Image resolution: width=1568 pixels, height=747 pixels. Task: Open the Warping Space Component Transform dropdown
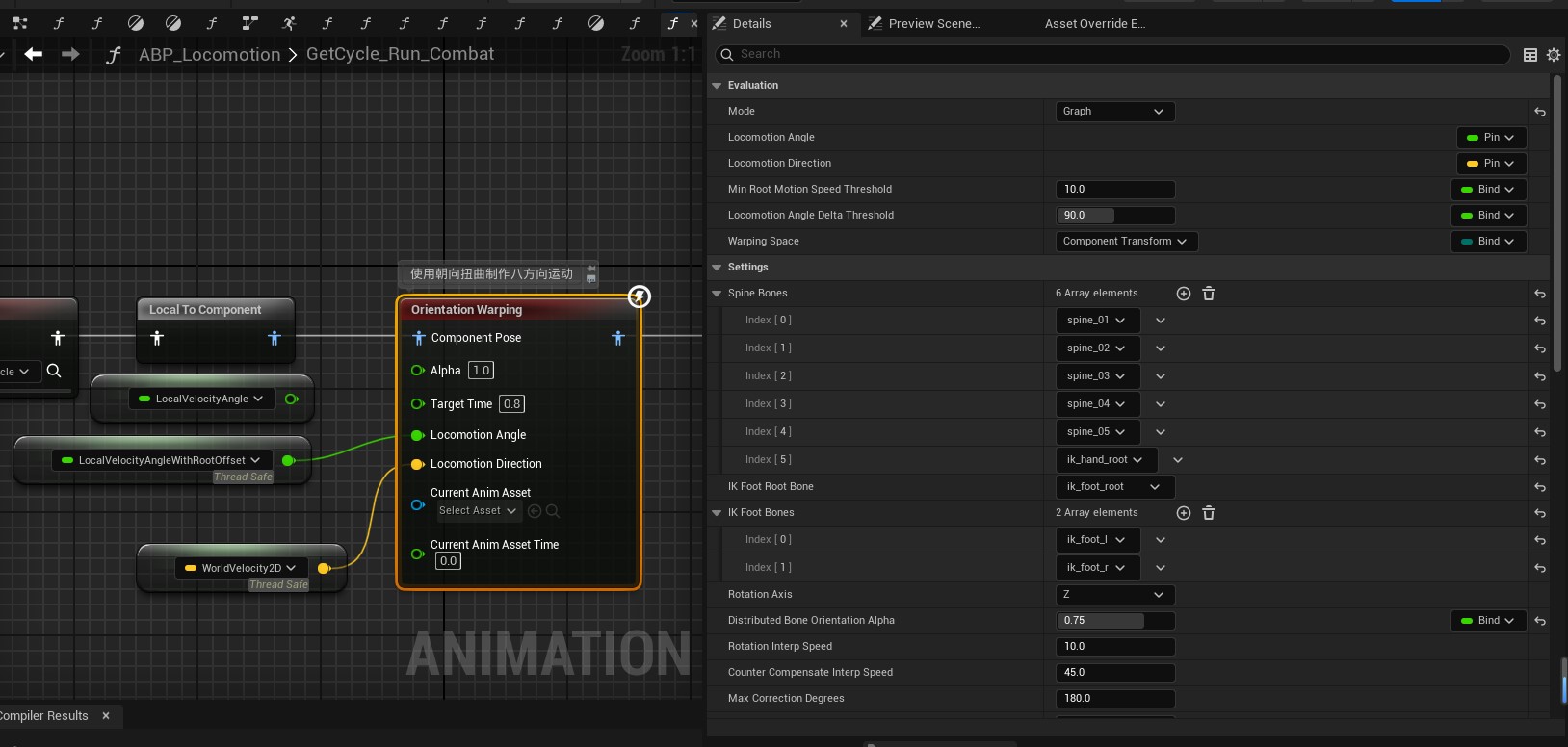click(x=1126, y=242)
